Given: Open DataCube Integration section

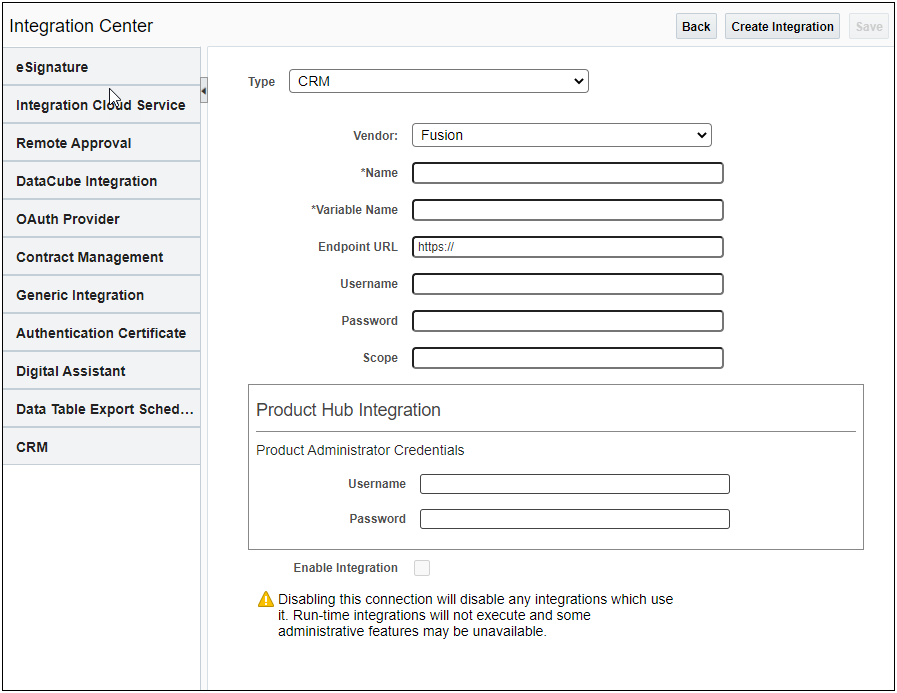Looking at the screenshot, I should click(101, 181).
